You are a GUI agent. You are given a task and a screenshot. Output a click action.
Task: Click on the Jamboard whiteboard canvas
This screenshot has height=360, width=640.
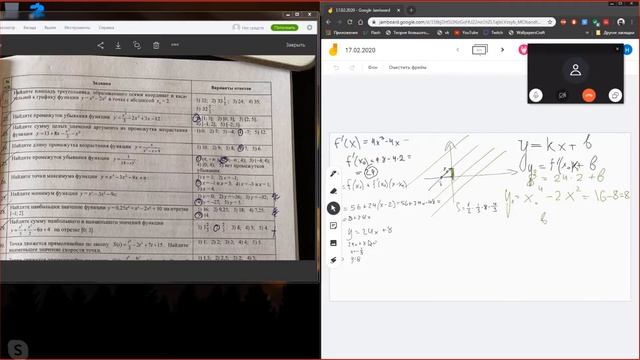pos(480,216)
